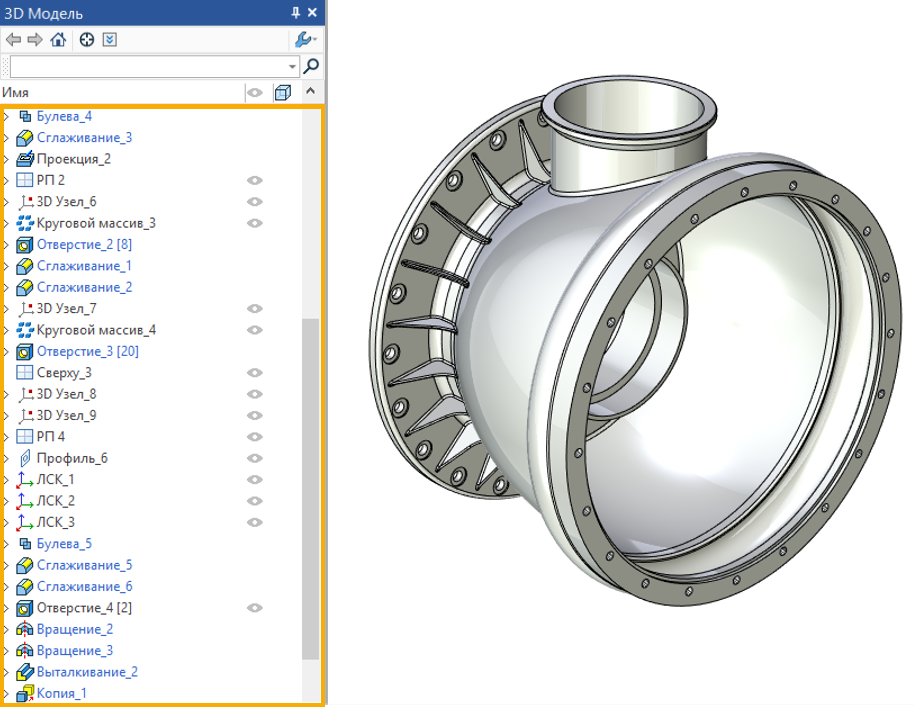The width and height of the screenshot is (914, 707).
Task: Click the forward arrow in 3D Модель panel
Action: coord(35,40)
